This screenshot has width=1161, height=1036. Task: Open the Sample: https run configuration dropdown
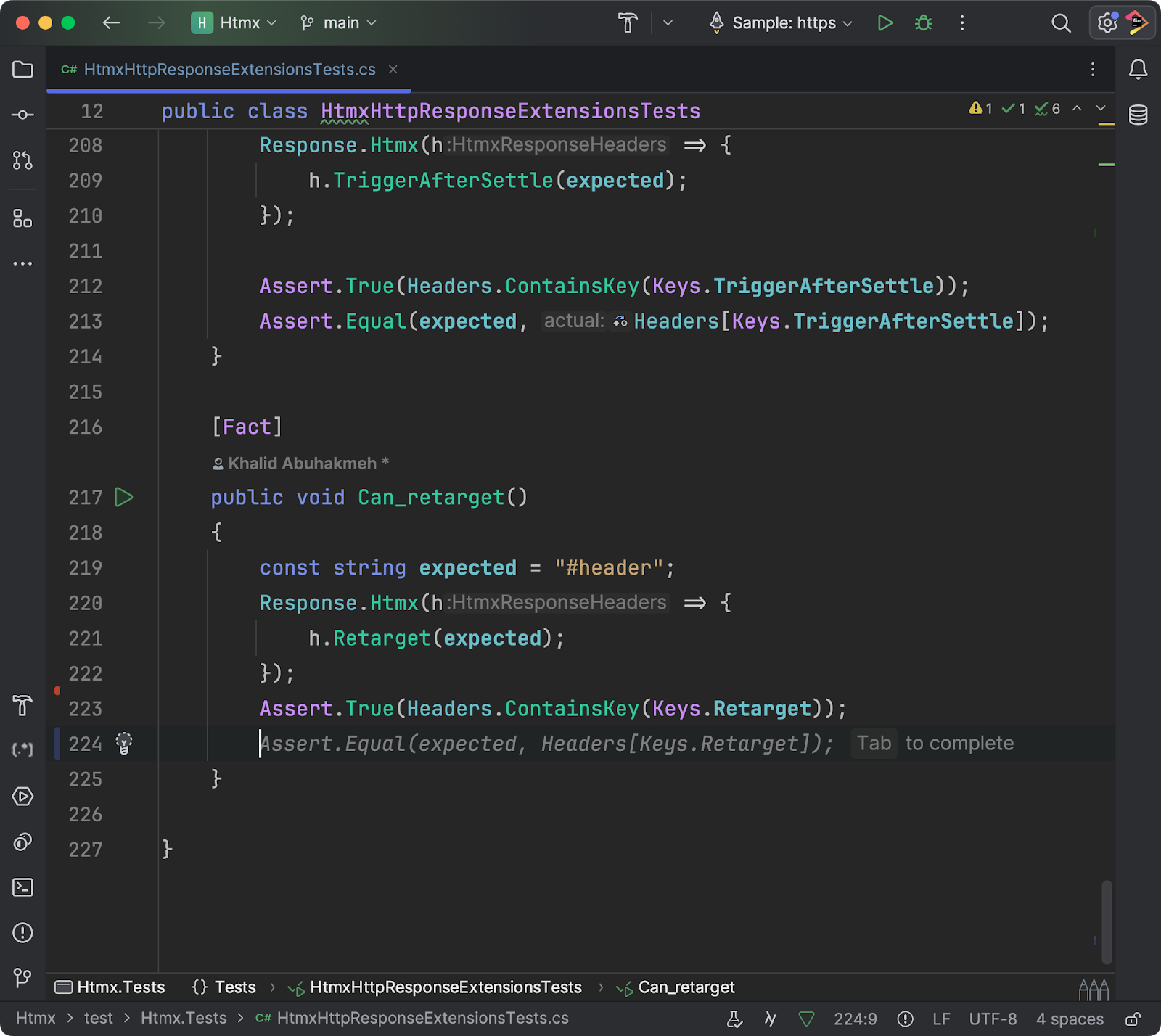coord(781,23)
